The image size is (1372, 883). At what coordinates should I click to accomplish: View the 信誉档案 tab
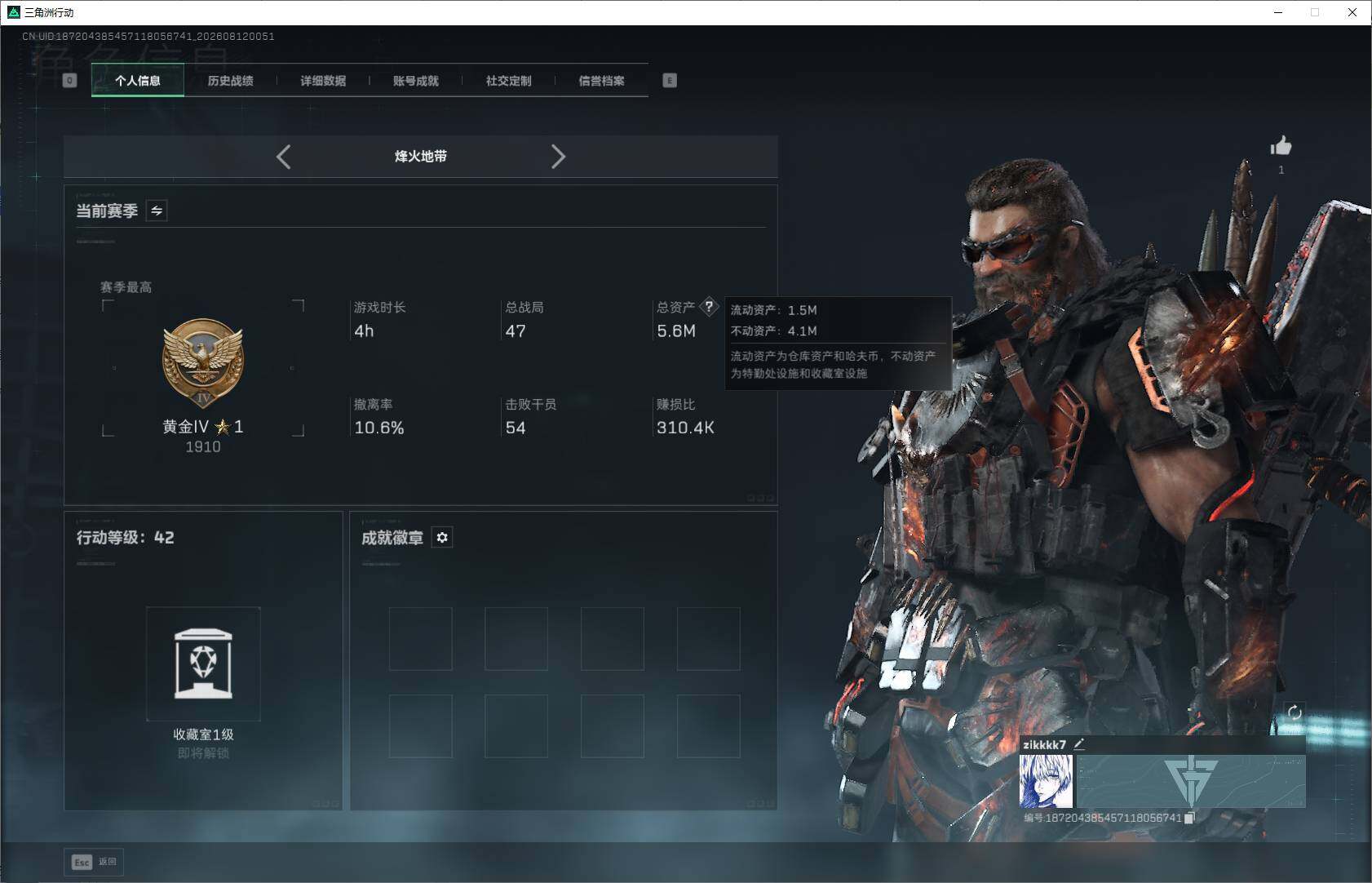pyautogui.click(x=602, y=81)
